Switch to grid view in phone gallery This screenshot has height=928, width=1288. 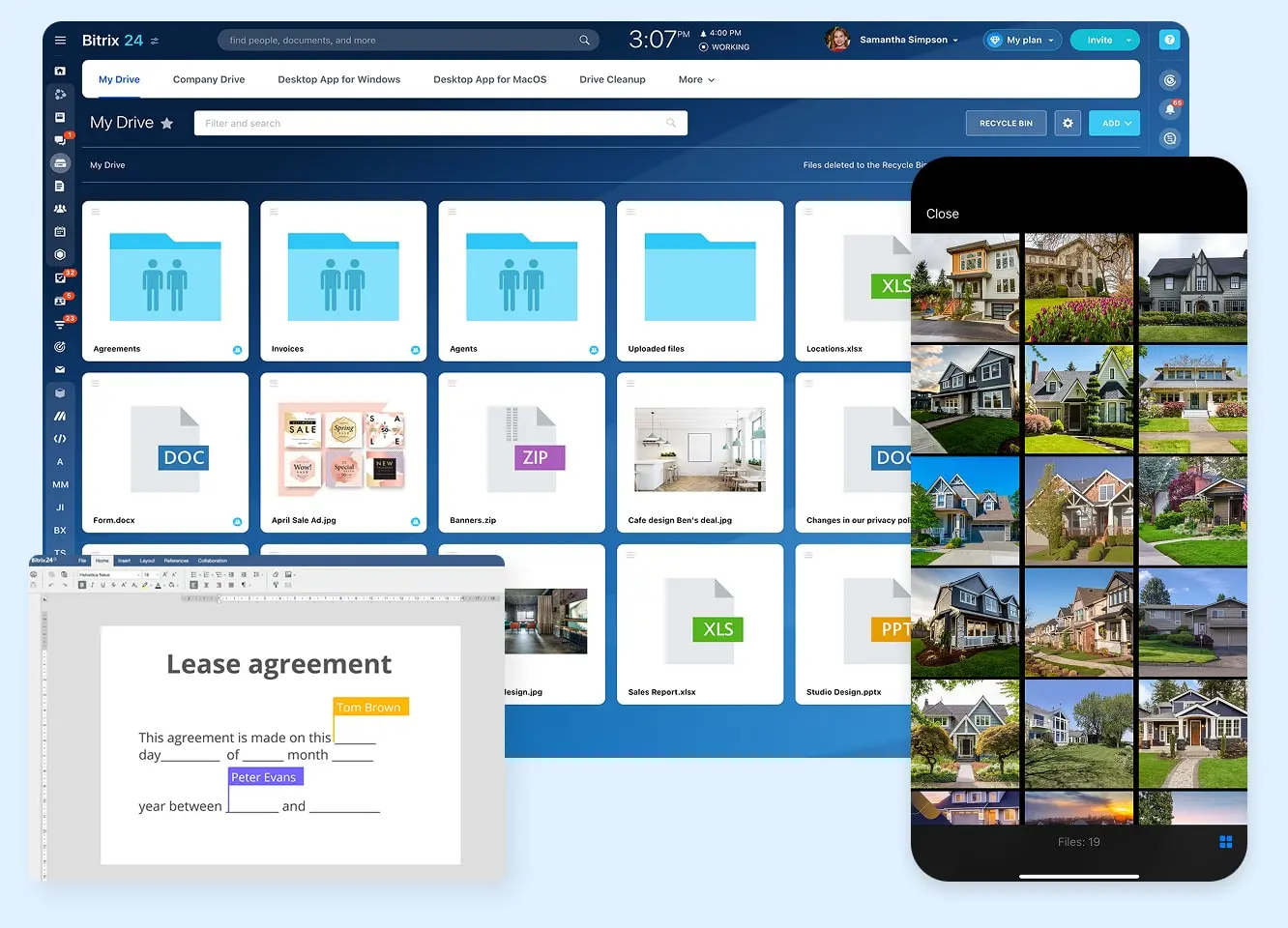pos(1225,842)
